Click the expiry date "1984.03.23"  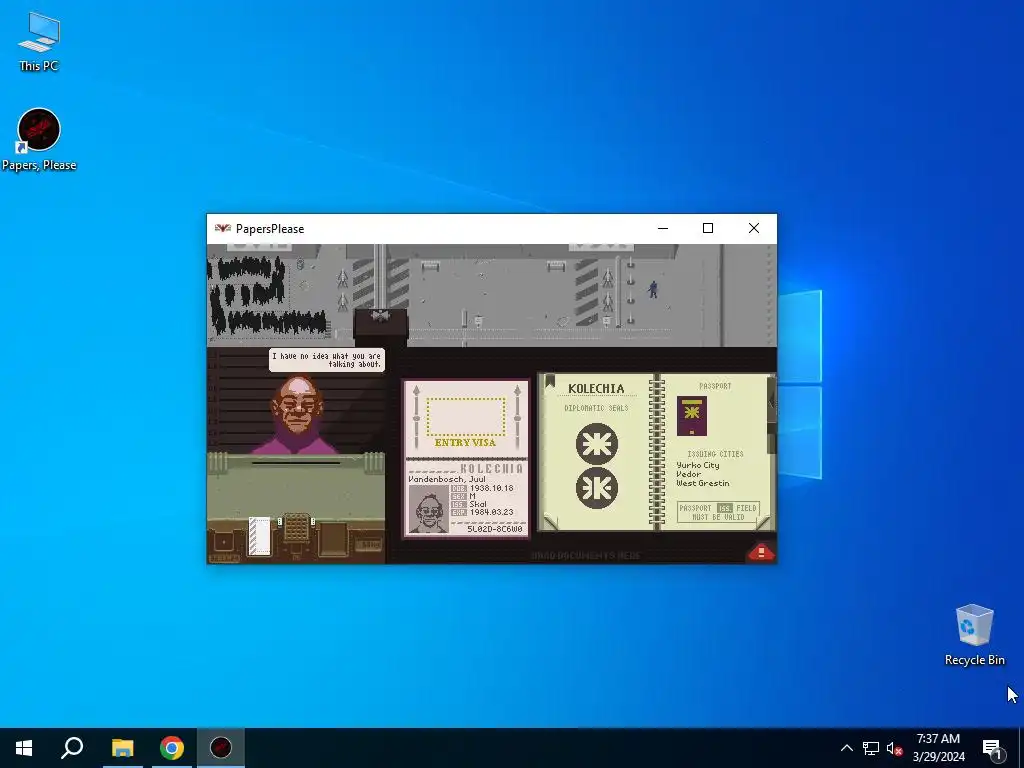point(491,512)
